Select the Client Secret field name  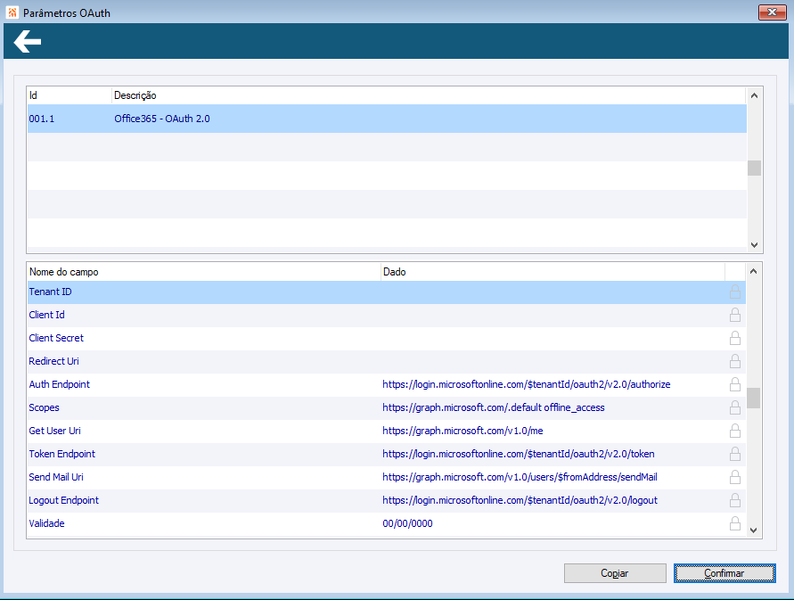[56, 338]
